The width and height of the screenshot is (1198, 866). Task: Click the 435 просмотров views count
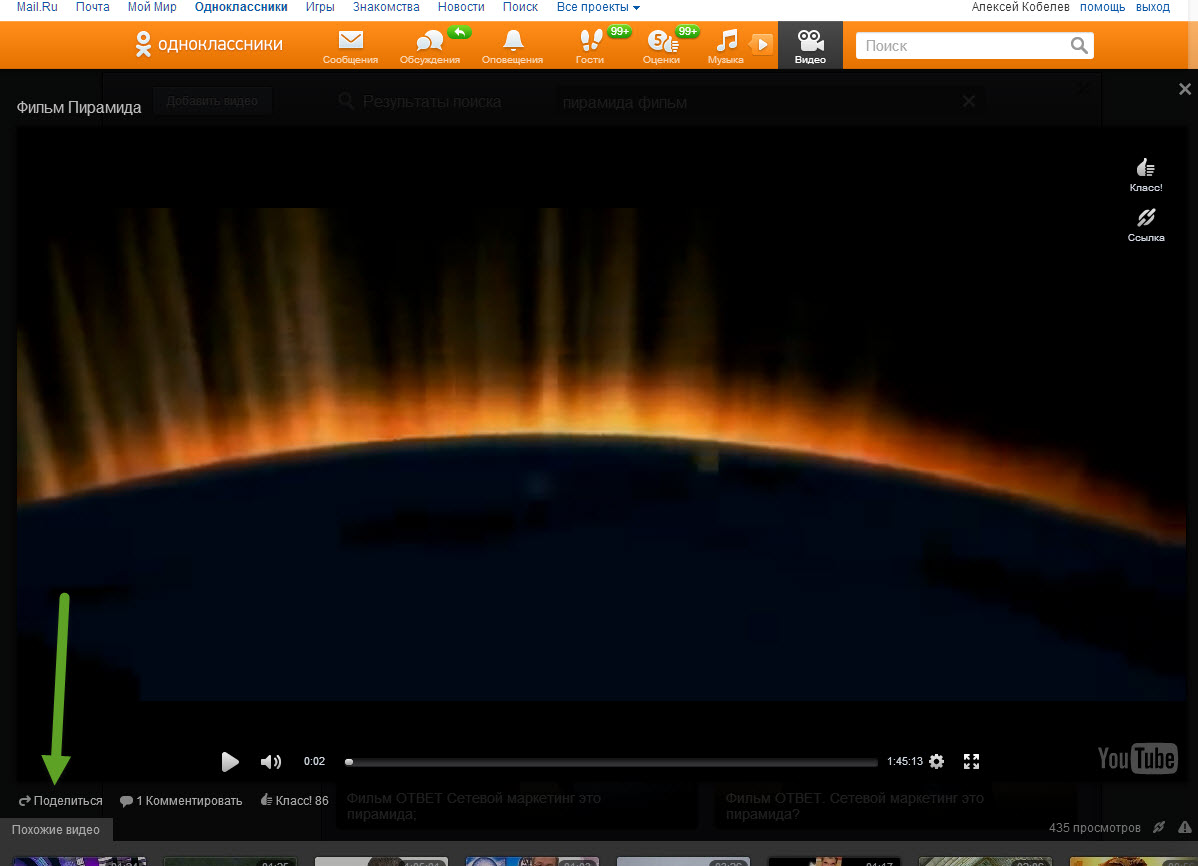point(1094,828)
